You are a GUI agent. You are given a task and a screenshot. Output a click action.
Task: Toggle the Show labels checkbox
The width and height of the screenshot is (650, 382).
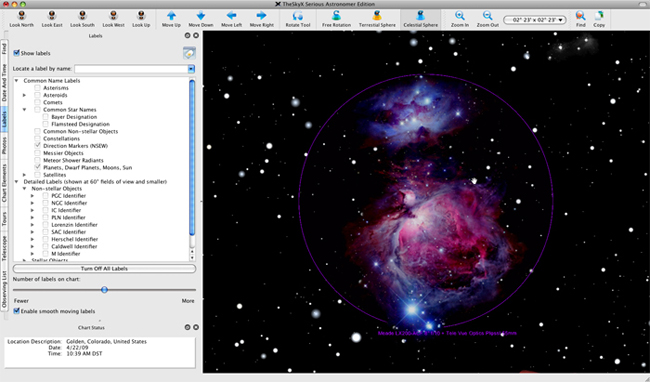pyautogui.click(x=17, y=53)
